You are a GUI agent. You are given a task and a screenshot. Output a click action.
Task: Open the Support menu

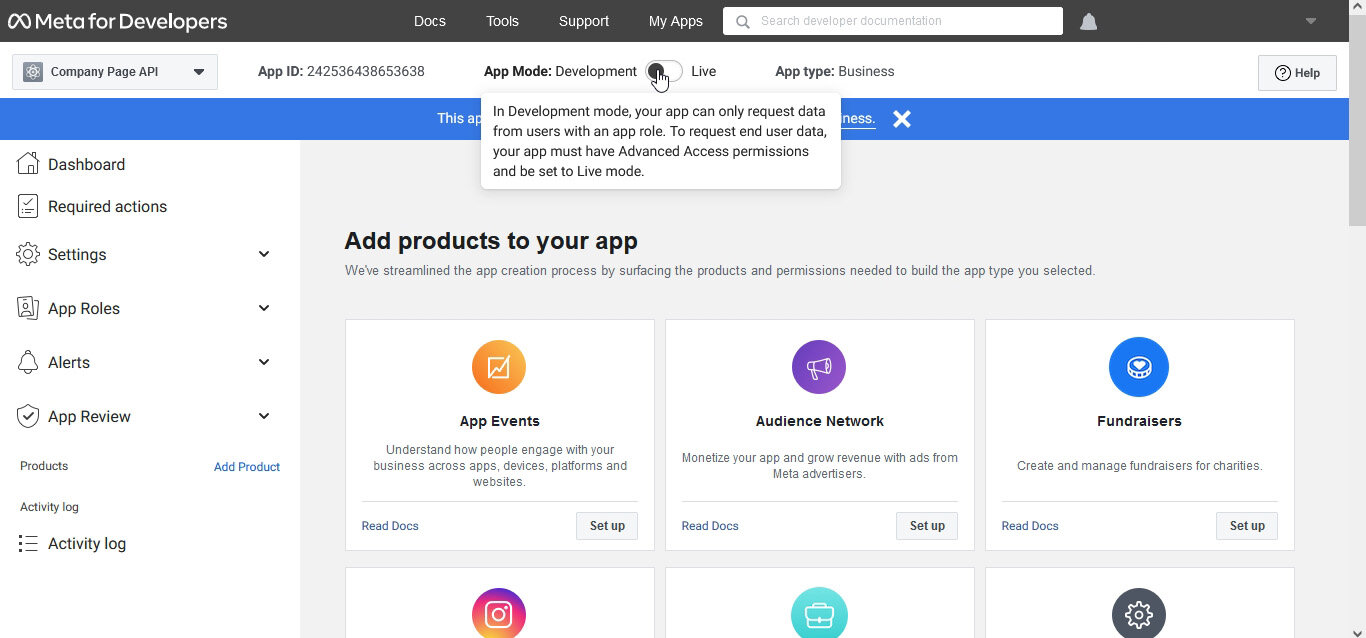point(584,21)
